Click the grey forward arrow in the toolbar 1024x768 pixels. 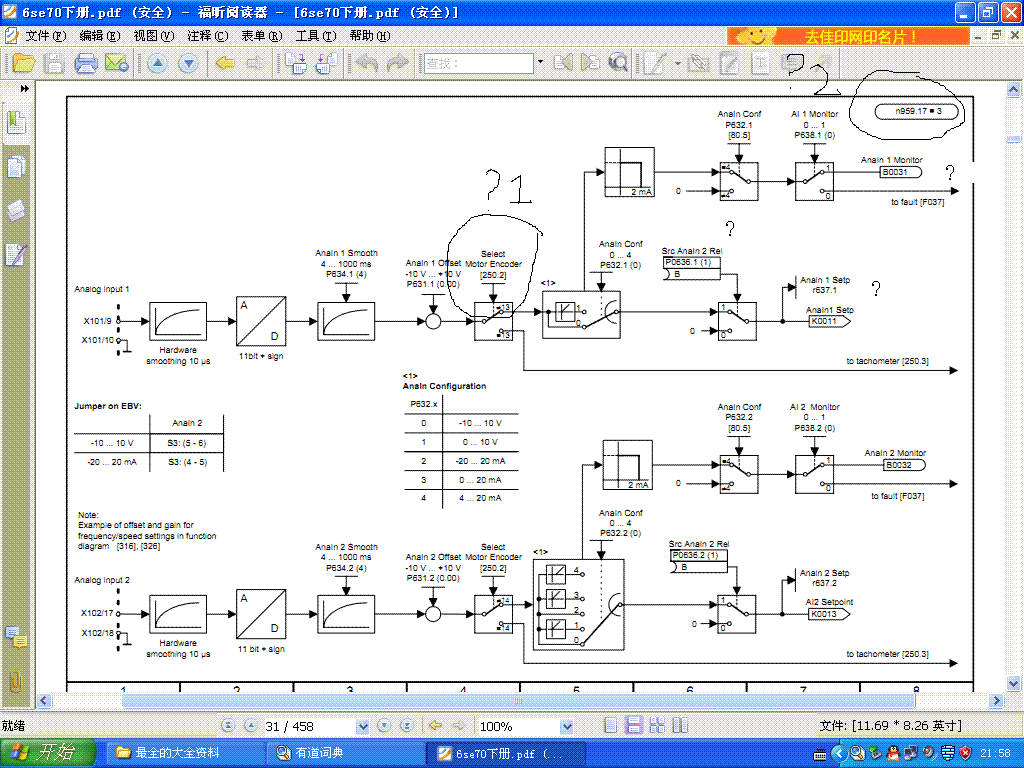255,63
